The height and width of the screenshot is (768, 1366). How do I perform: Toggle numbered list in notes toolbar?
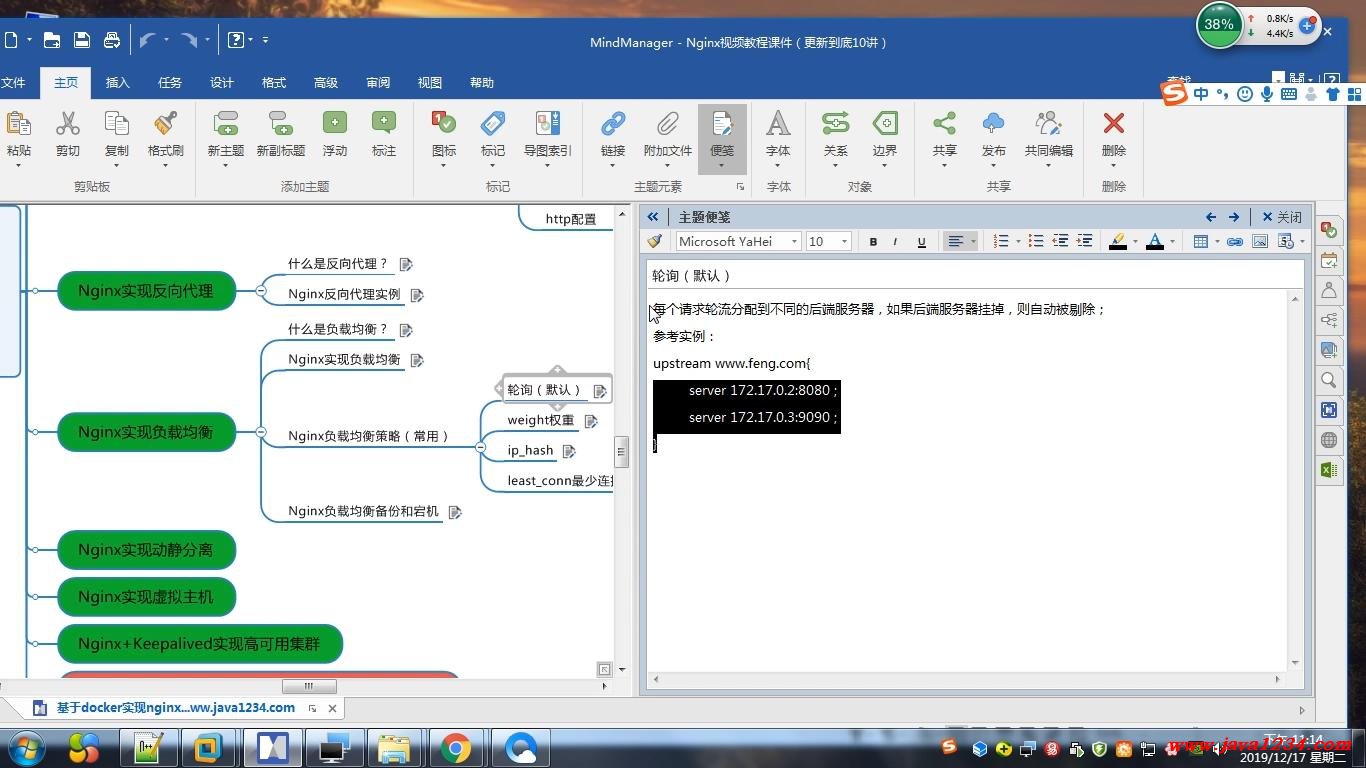click(x=1001, y=241)
